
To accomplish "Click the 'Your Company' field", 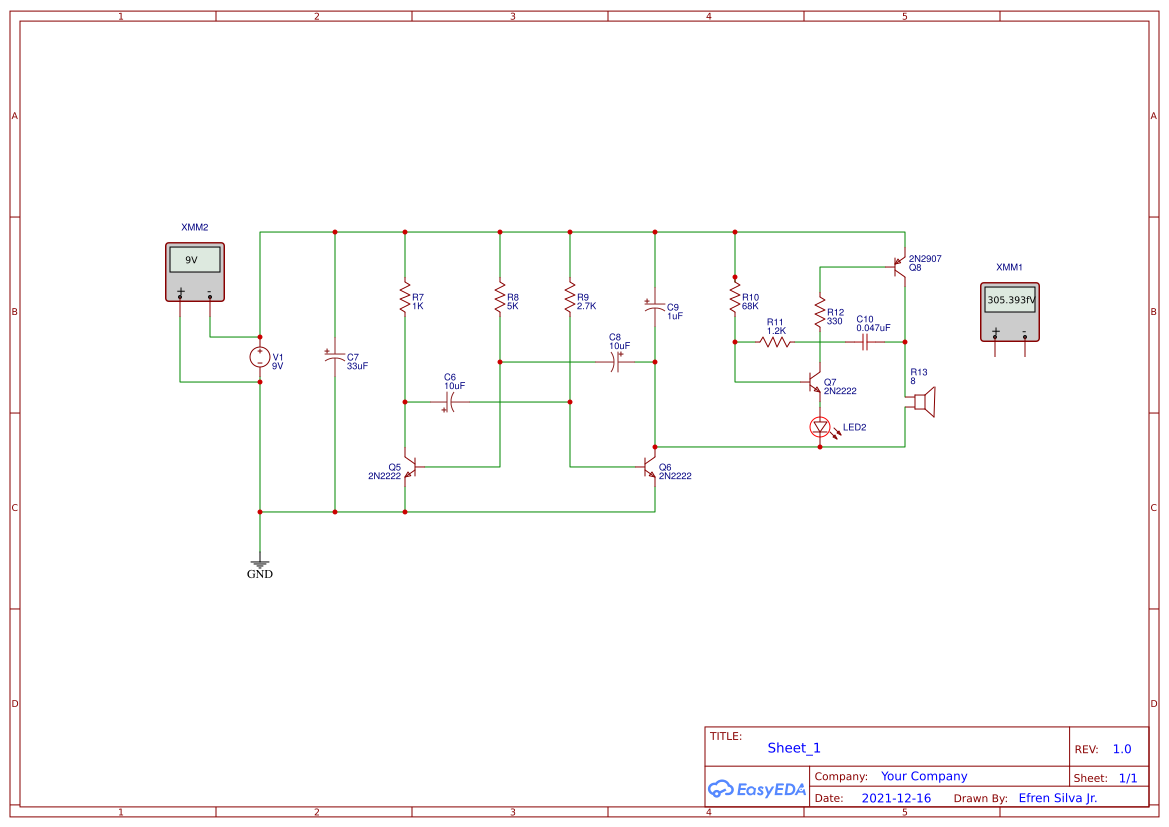I will [924, 776].
